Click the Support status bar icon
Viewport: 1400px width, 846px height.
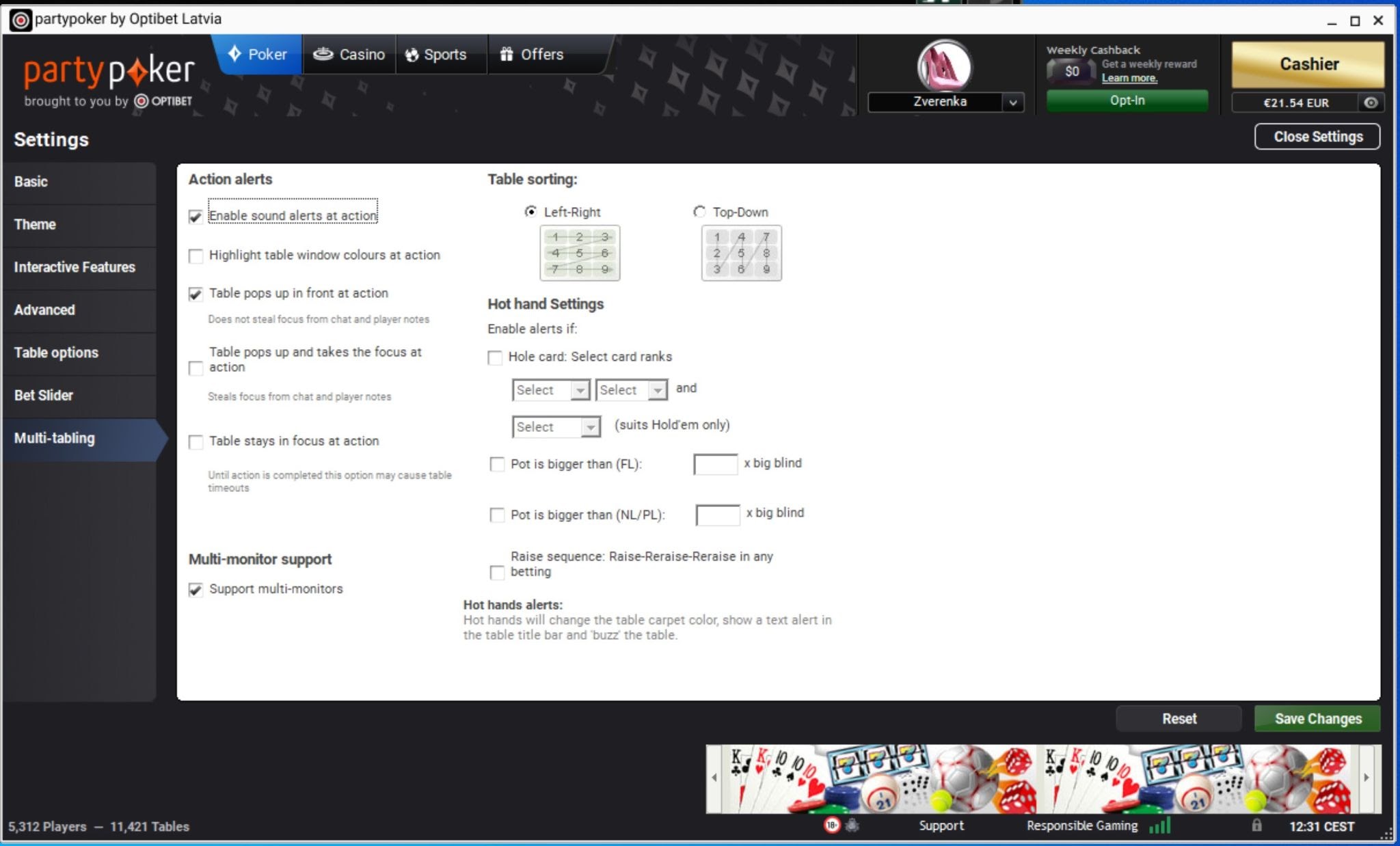pyautogui.click(x=940, y=826)
